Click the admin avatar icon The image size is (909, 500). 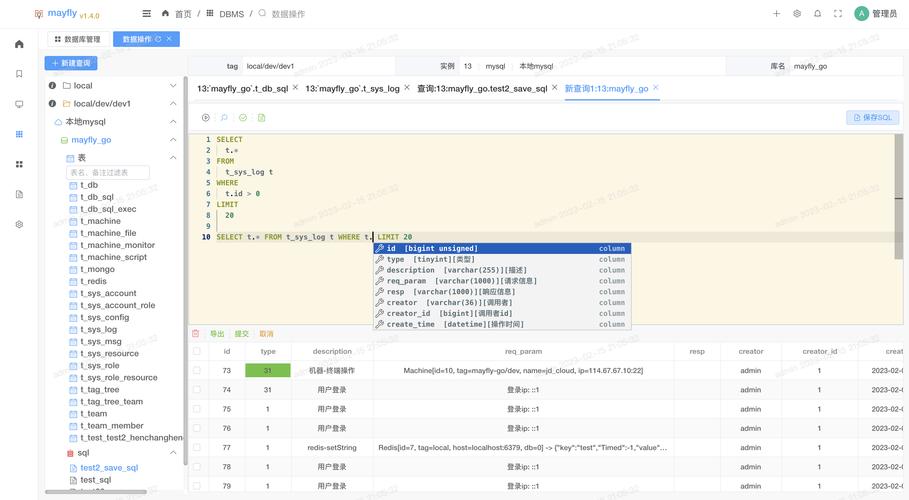pos(861,13)
